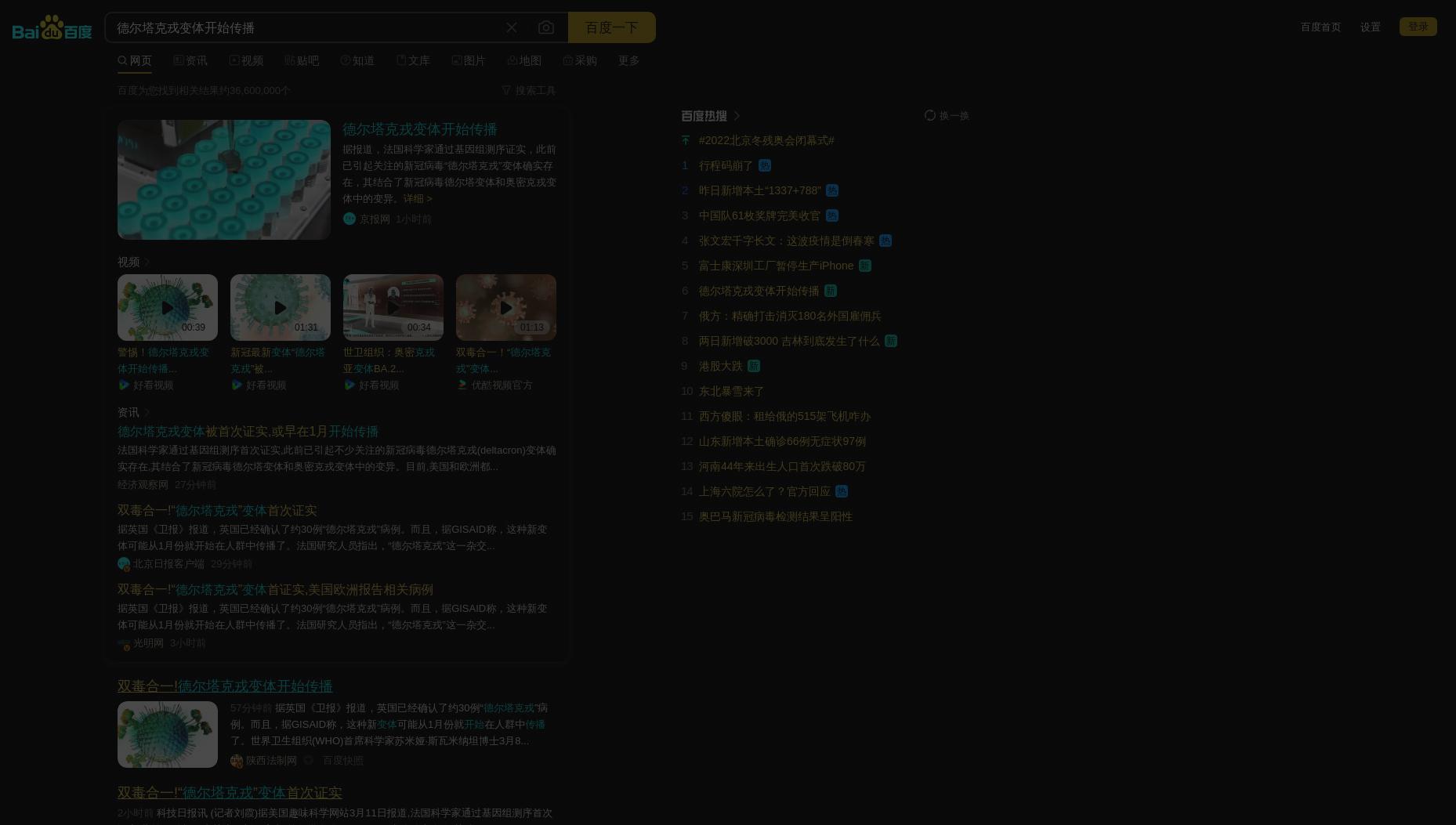Open the virus thumbnail beside 陕西法制网 result
Screen dimensions: 1456x825
point(168,734)
